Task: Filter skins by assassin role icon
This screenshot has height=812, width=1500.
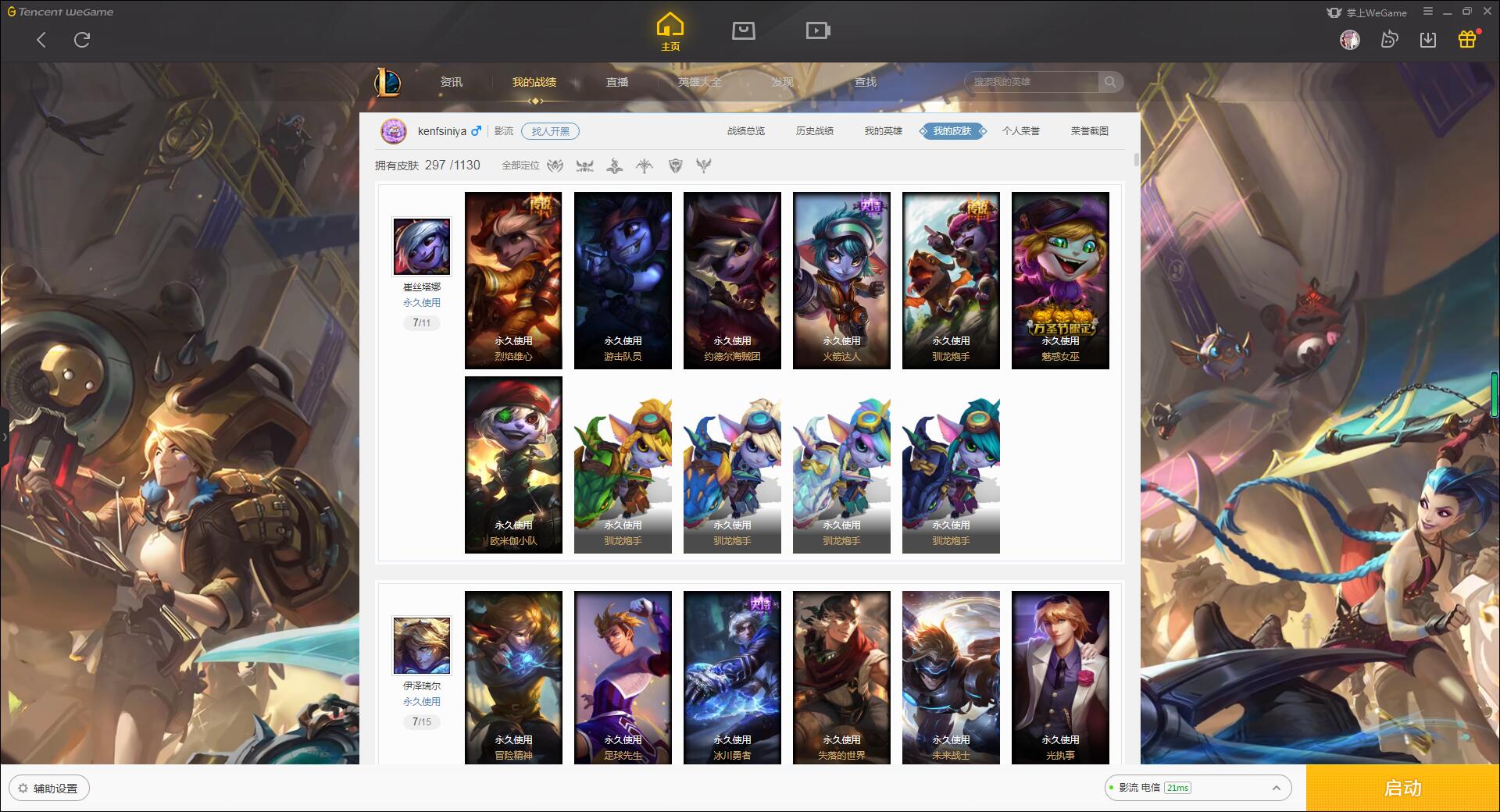Action: [555, 166]
